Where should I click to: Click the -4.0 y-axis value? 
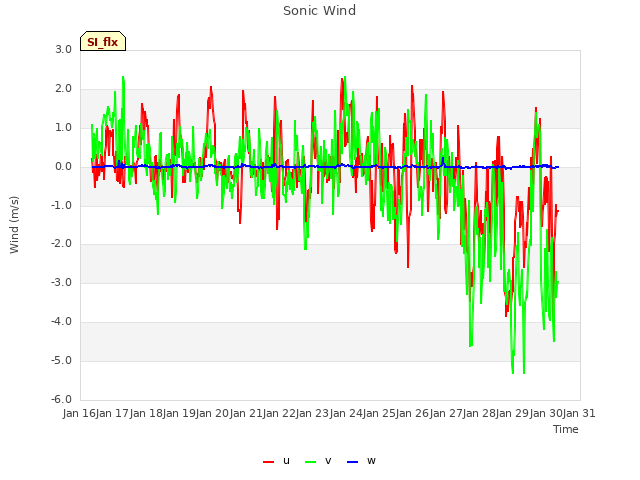pyautogui.click(x=62, y=322)
